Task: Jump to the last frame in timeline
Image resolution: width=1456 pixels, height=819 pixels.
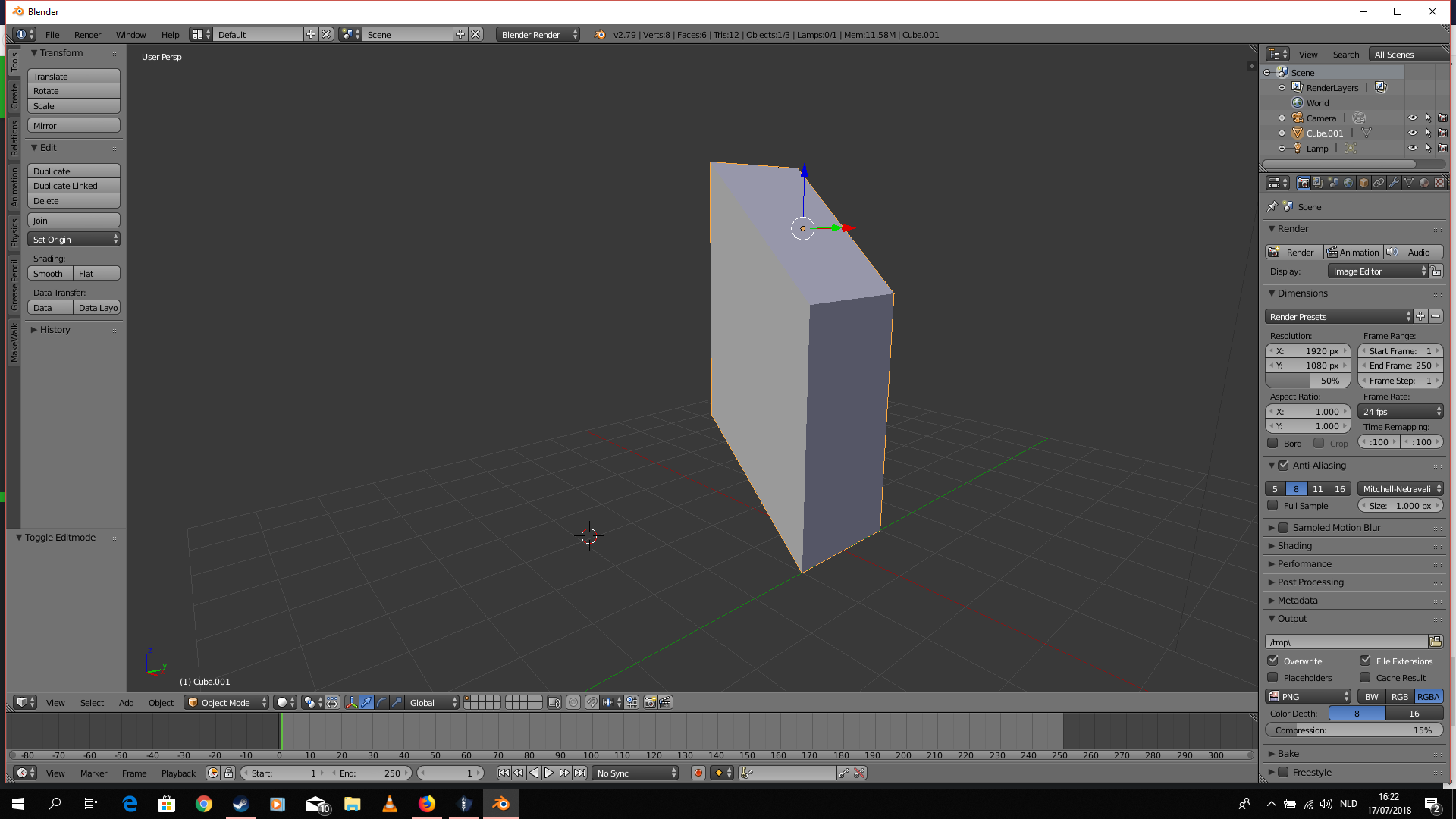Action: click(579, 773)
